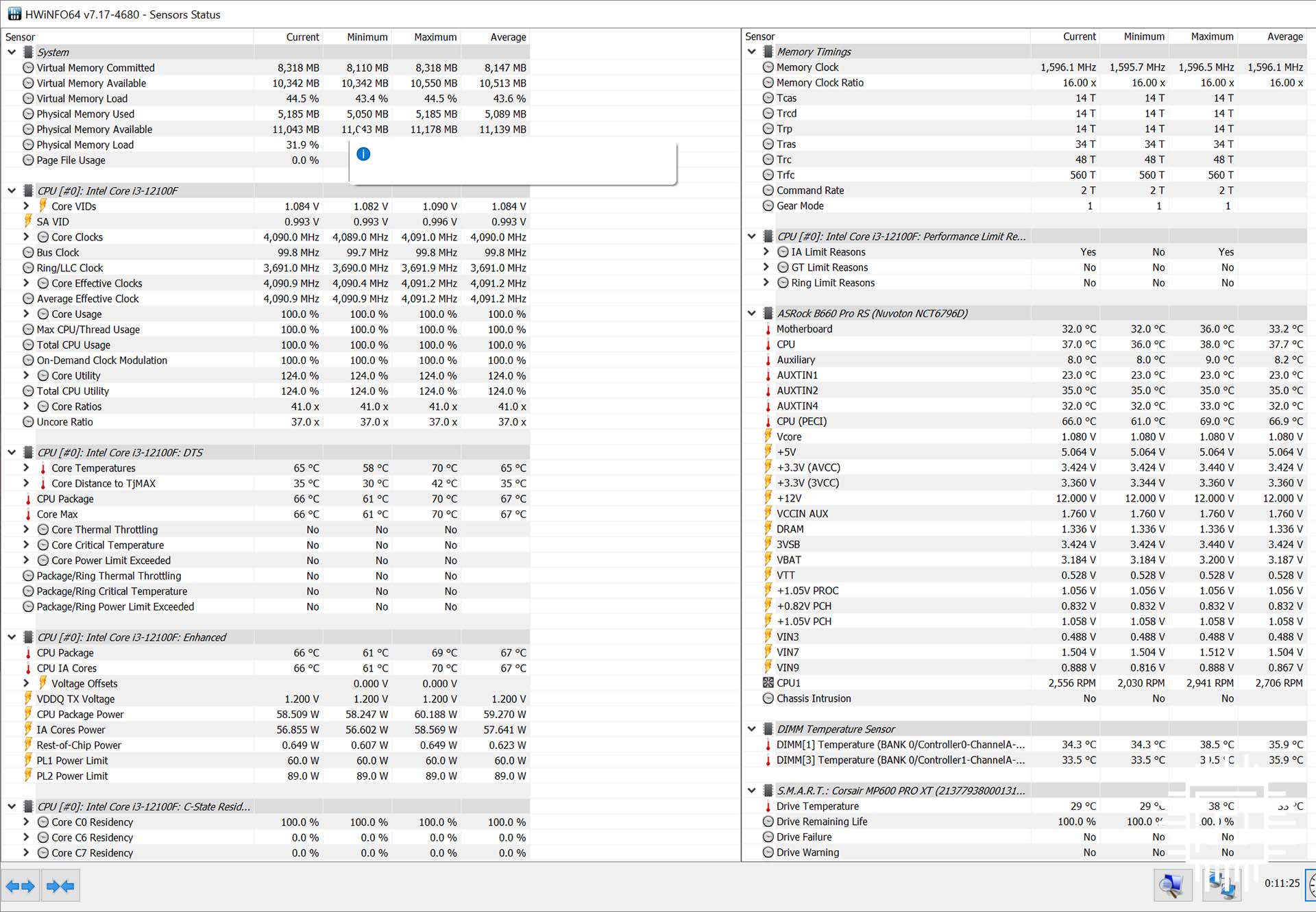Click the DIMM[1] Temperature thermometer icon
This screenshot has width=1316, height=912.
[768, 745]
